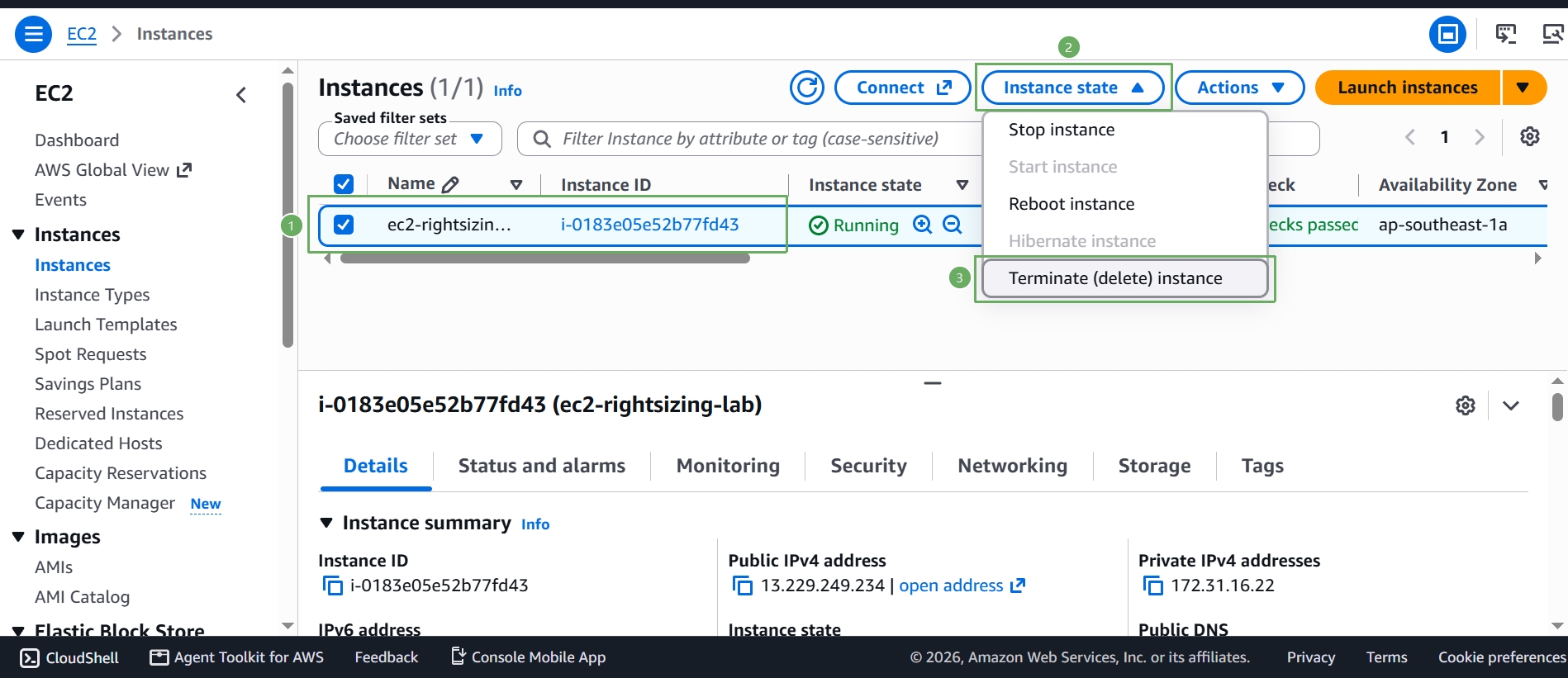Click Launch instances button
The image size is (1568, 678).
(1407, 88)
